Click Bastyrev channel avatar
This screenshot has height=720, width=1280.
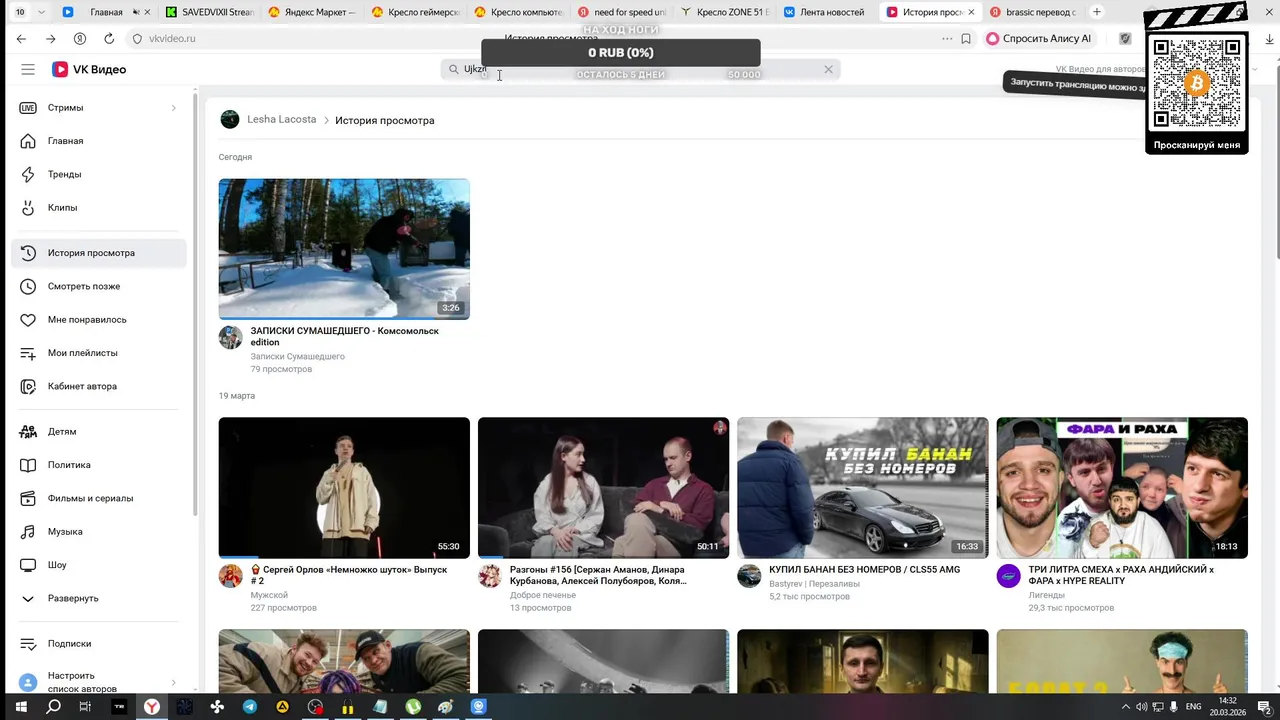(749, 576)
